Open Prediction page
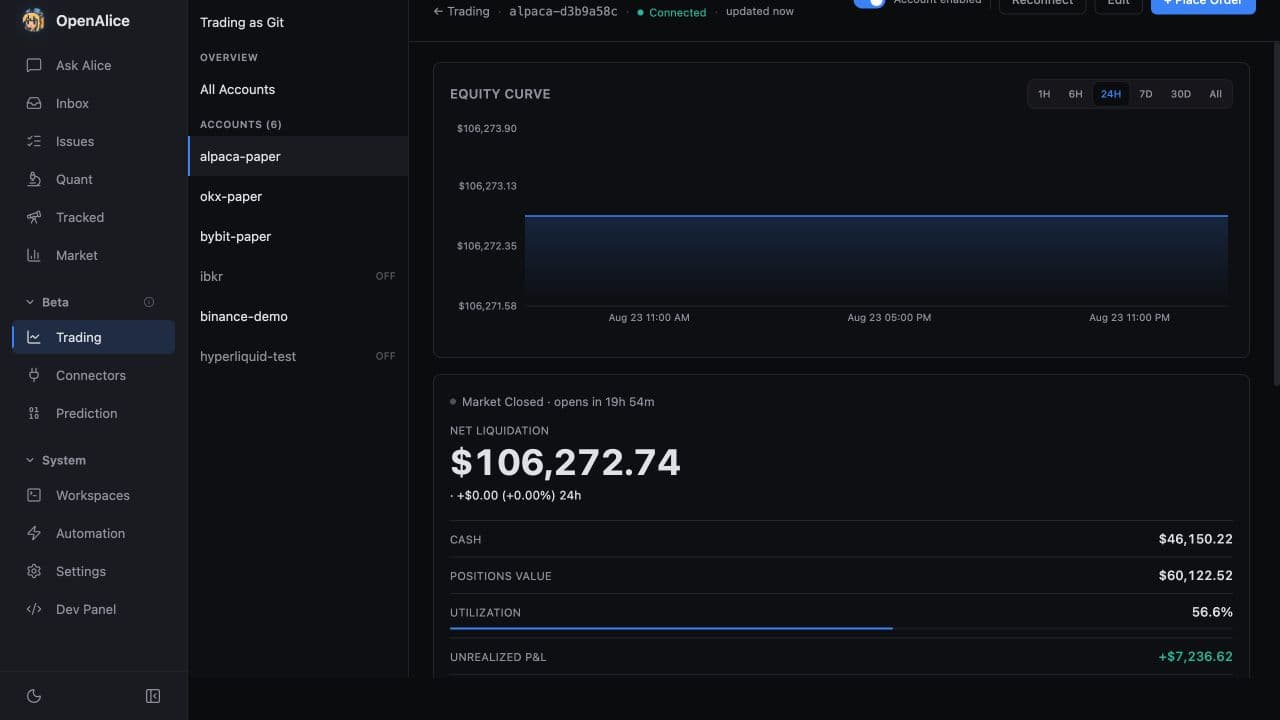1280x720 pixels. pos(94,413)
